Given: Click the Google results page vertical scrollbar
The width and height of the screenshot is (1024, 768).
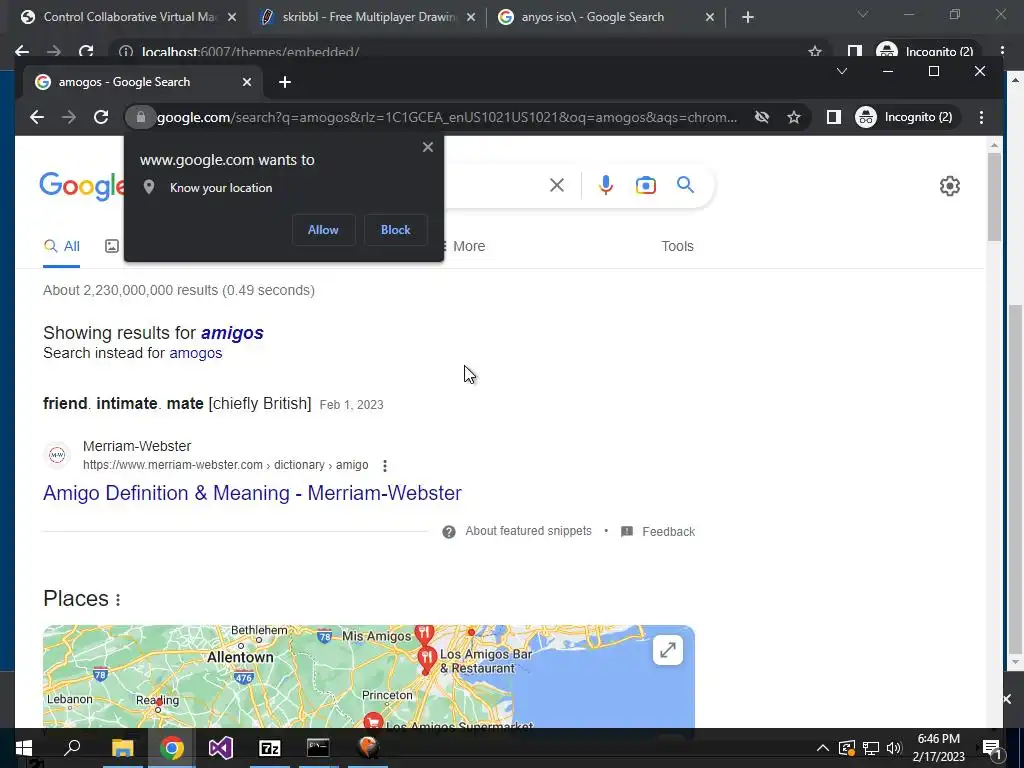Looking at the screenshot, I should click(x=995, y=197).
